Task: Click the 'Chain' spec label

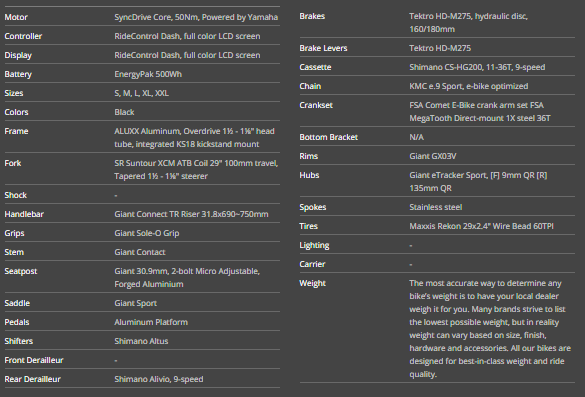Action: point(310,86)
